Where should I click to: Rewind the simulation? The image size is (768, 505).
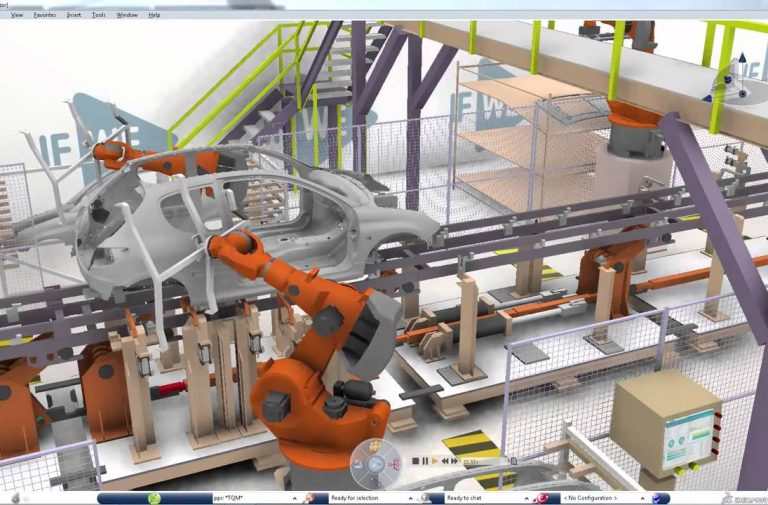(447, 461)
